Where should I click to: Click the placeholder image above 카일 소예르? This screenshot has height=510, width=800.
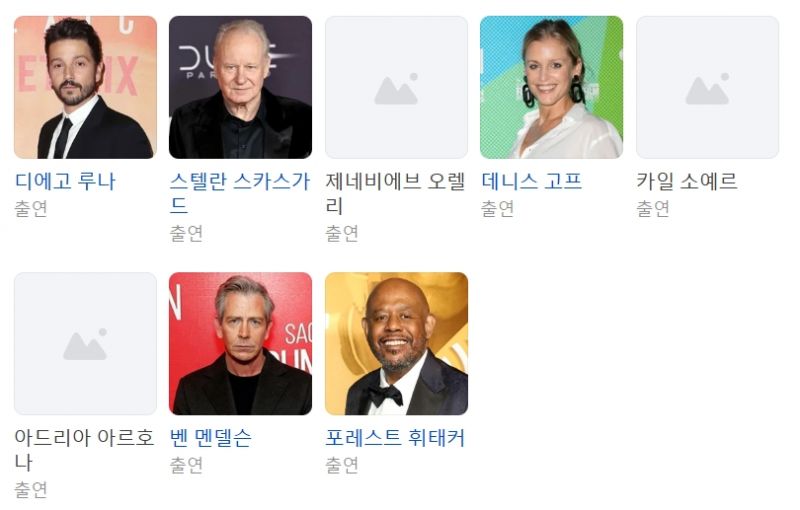[708, 87]
